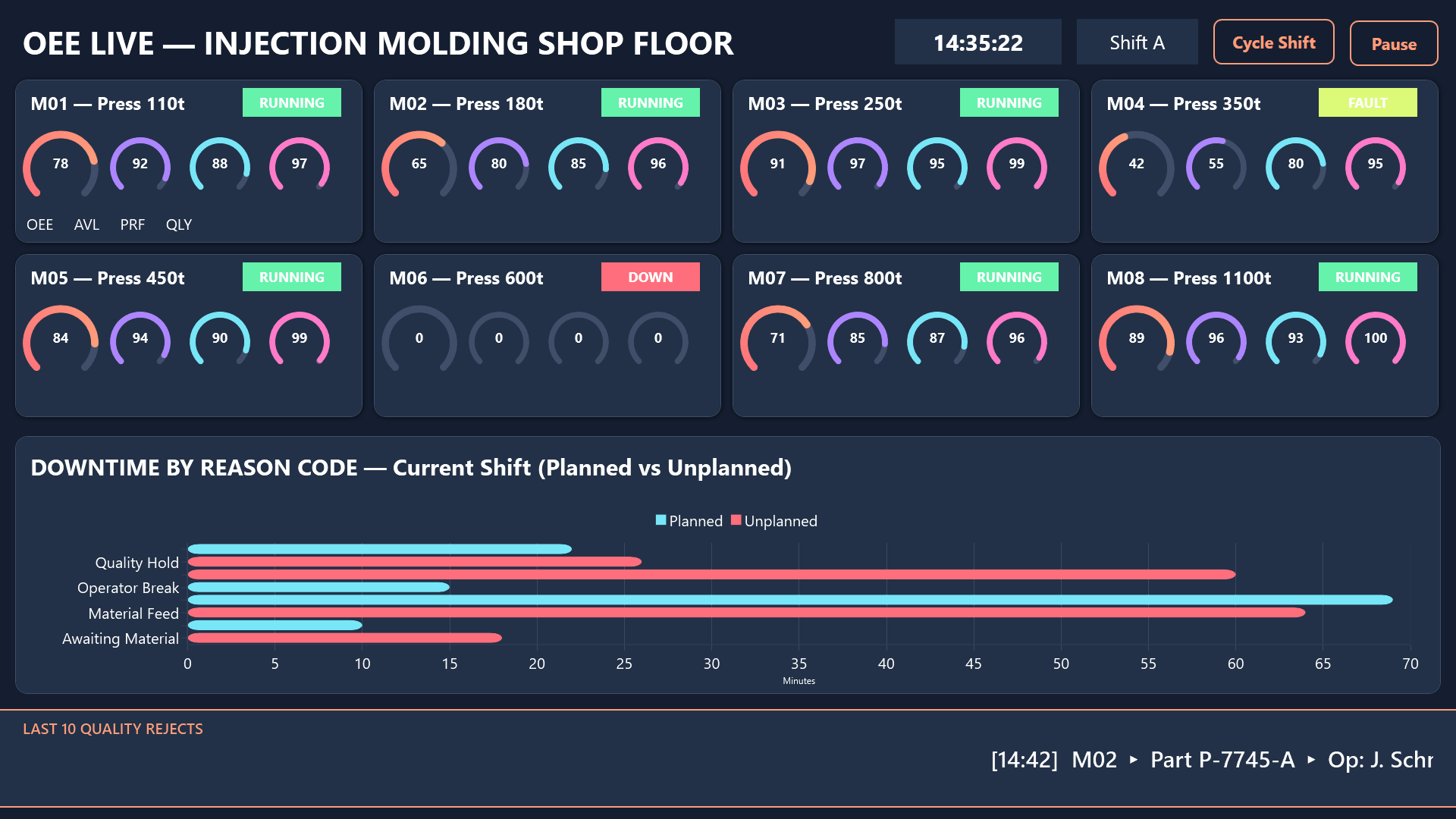Select M04 availability gauge showing 55
Screen dimensions: 1456x819
[1216, 165]
